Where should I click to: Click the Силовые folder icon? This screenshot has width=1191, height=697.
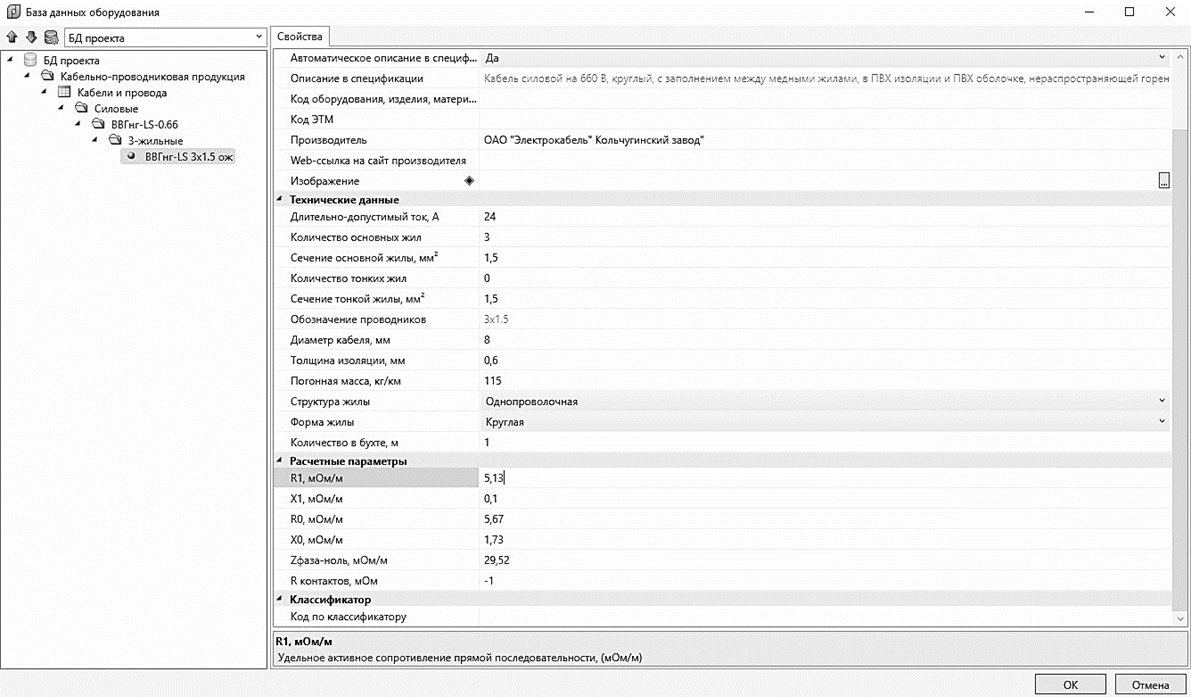click(x=81, y=109)
